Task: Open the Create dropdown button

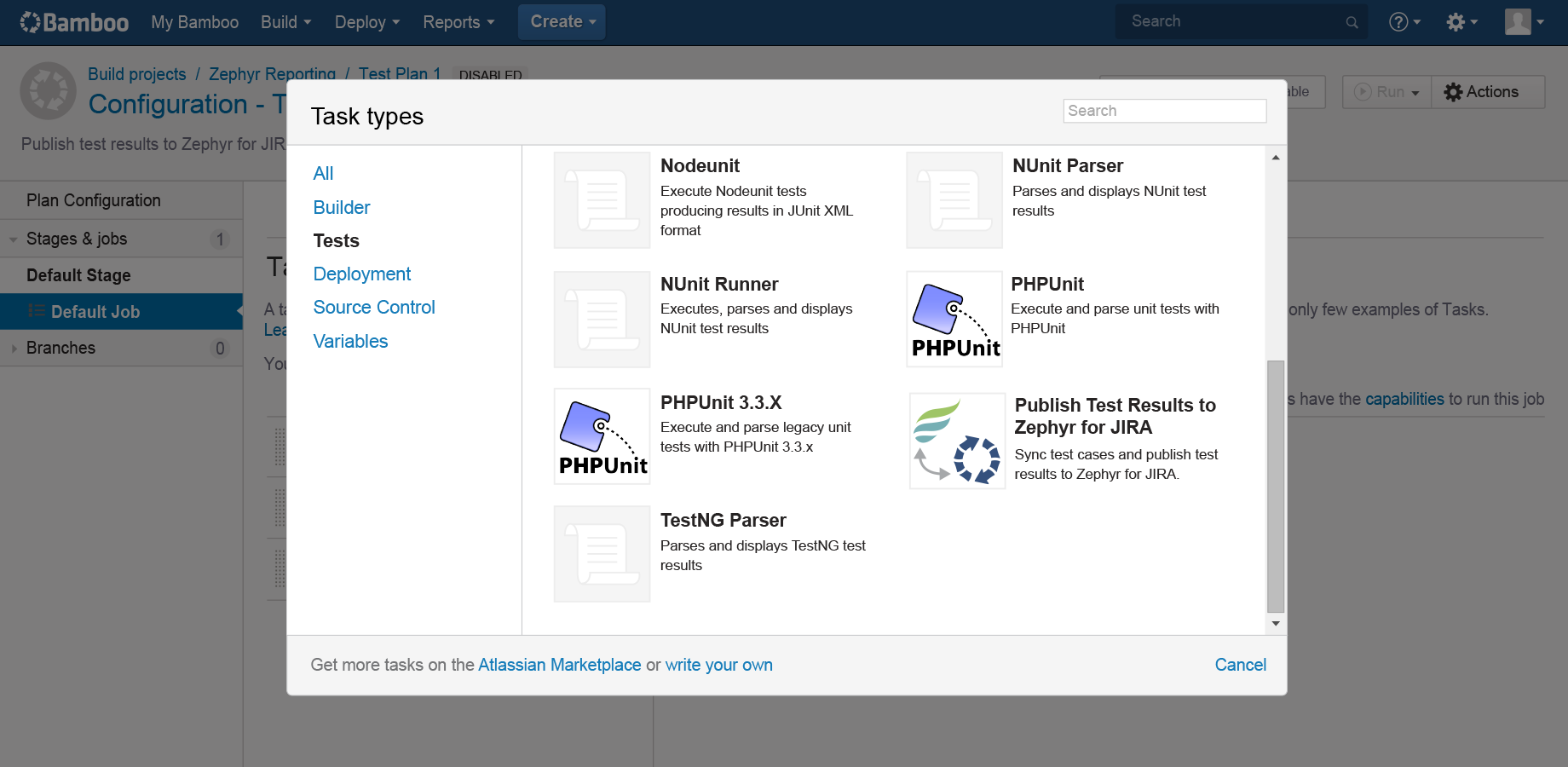Action: (x=562, y=22)
